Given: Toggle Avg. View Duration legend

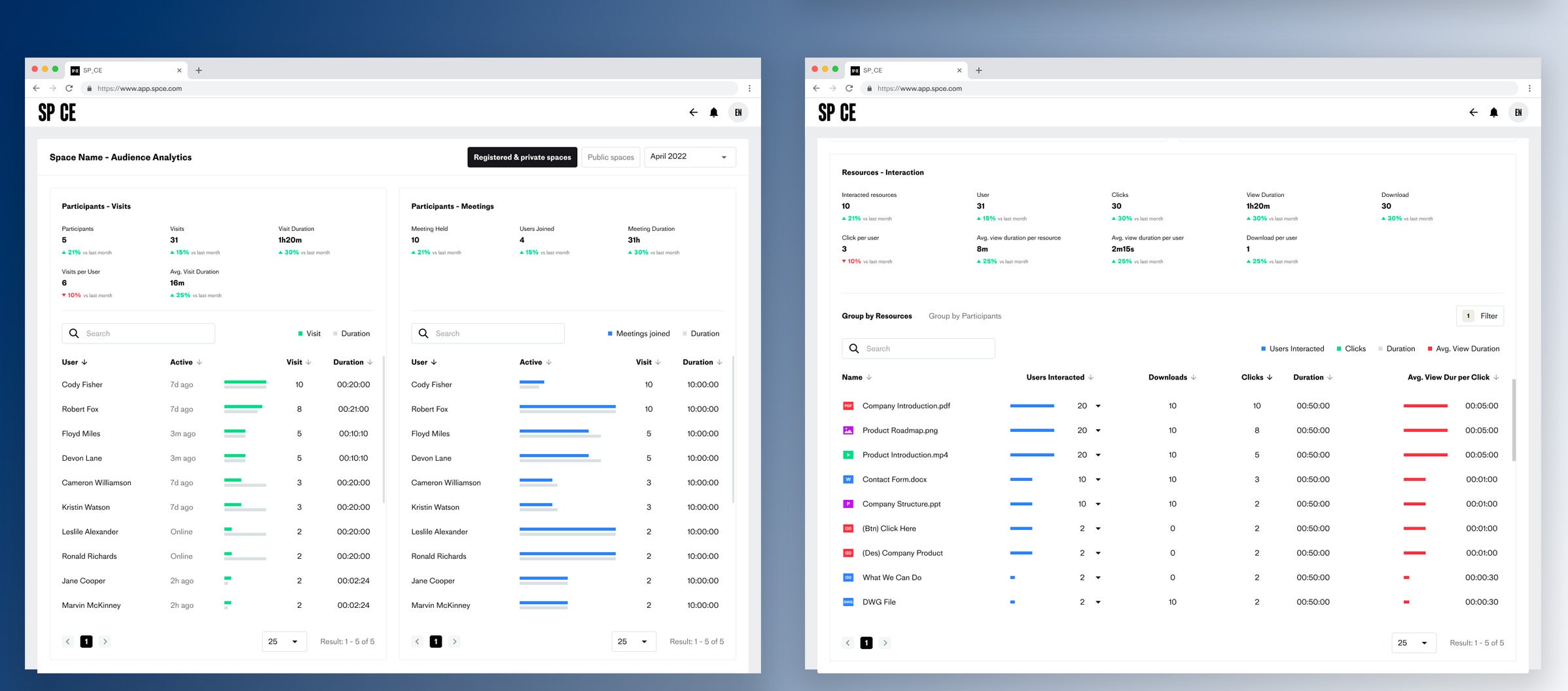Looking at the screenshot, I should pos(1463,349).
